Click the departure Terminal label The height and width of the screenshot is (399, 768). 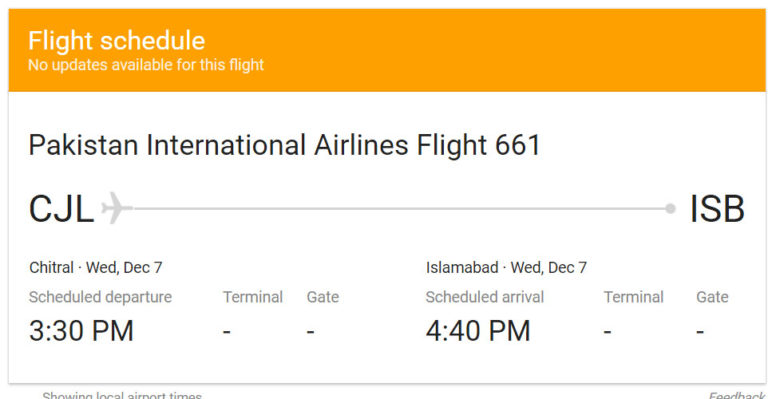253,297
